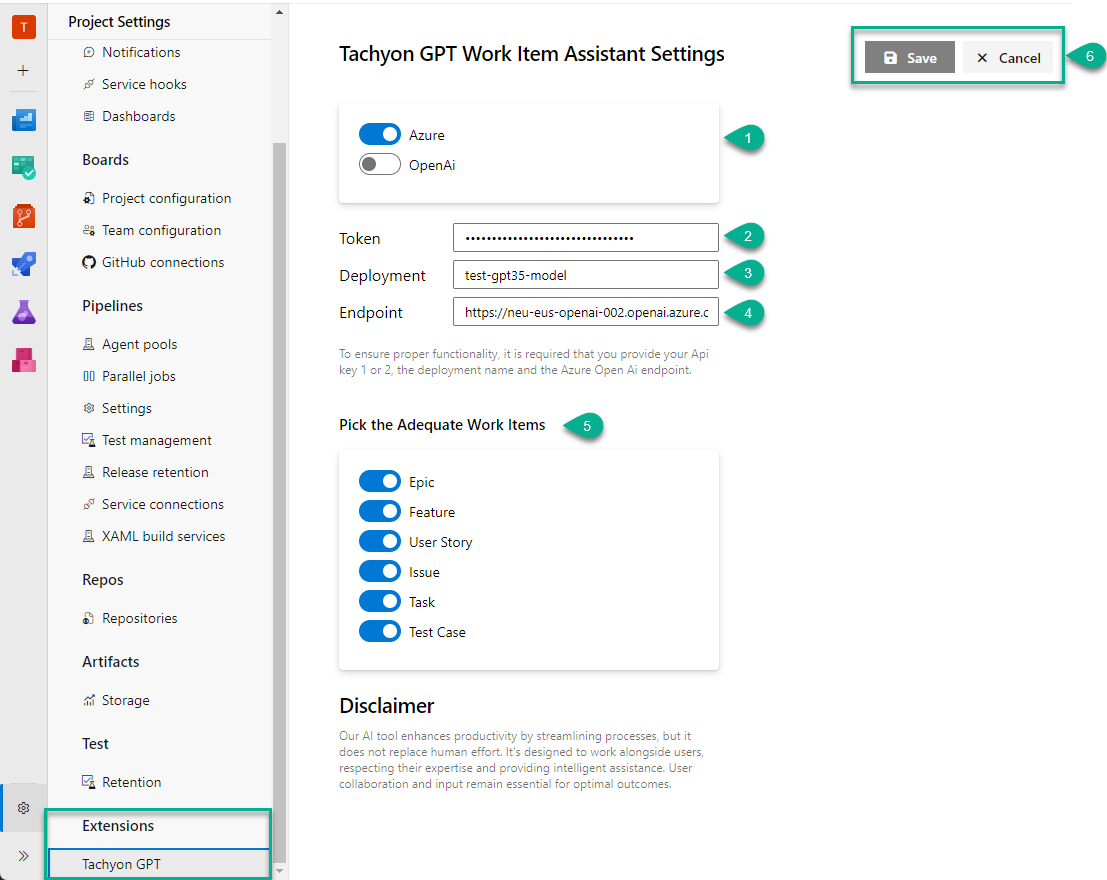Open Azure Boards from left rail
Image resolution: width=1107 pixels, height=880 pixels.
pos(24,168)
